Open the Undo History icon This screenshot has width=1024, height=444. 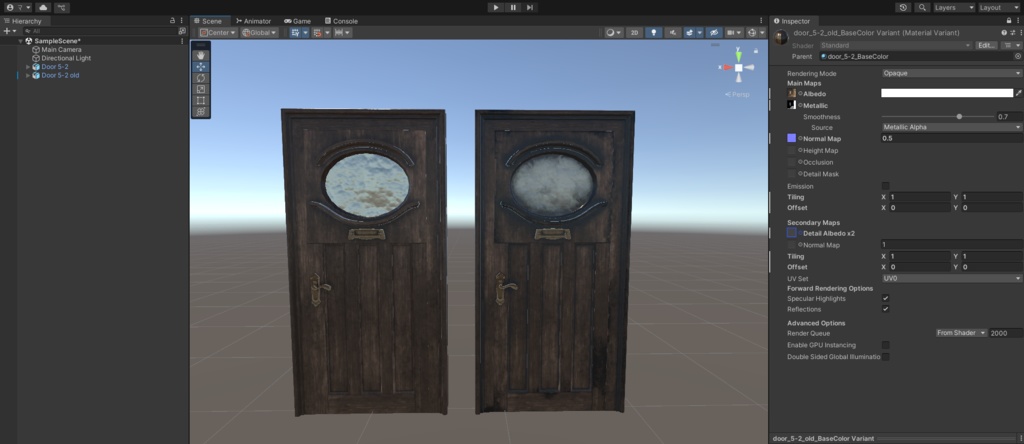pyautogui.click(x=903, y=7)
